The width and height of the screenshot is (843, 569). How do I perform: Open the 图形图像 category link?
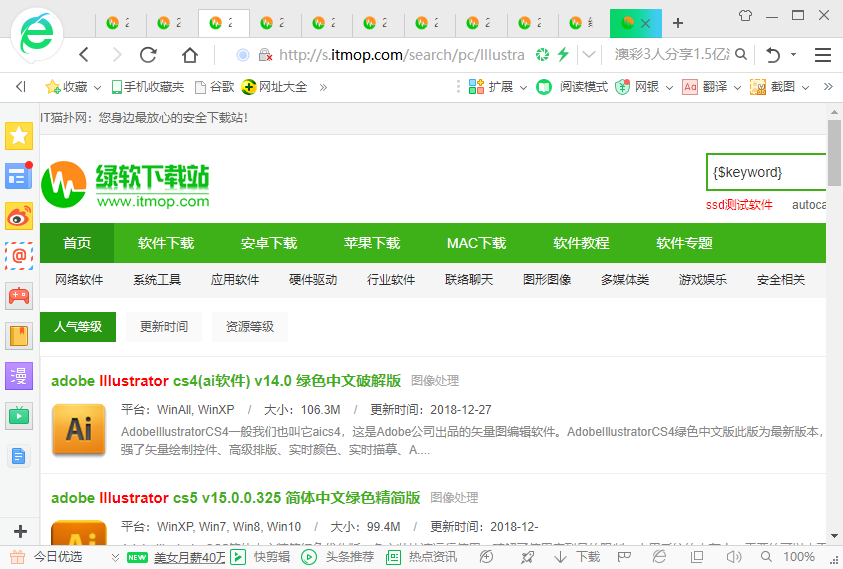(x=547, y=280)
